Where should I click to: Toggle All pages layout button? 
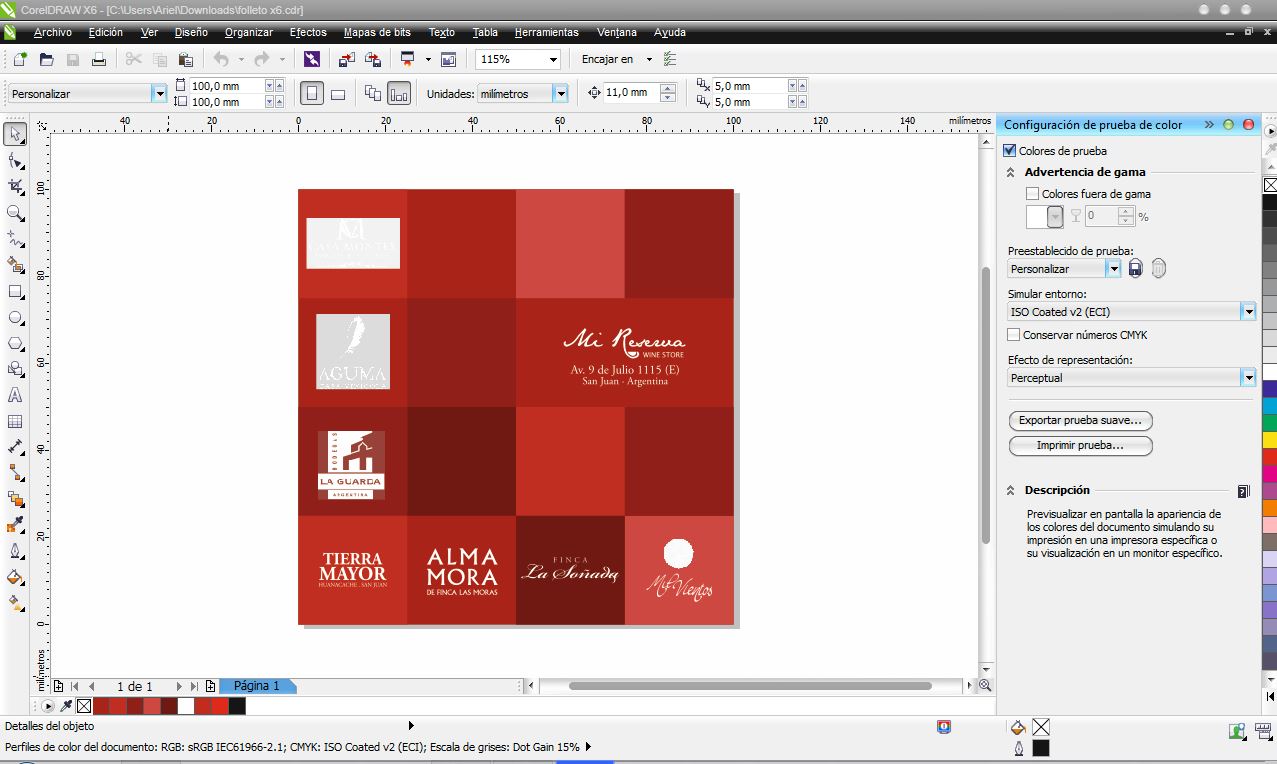pos(373,93)
